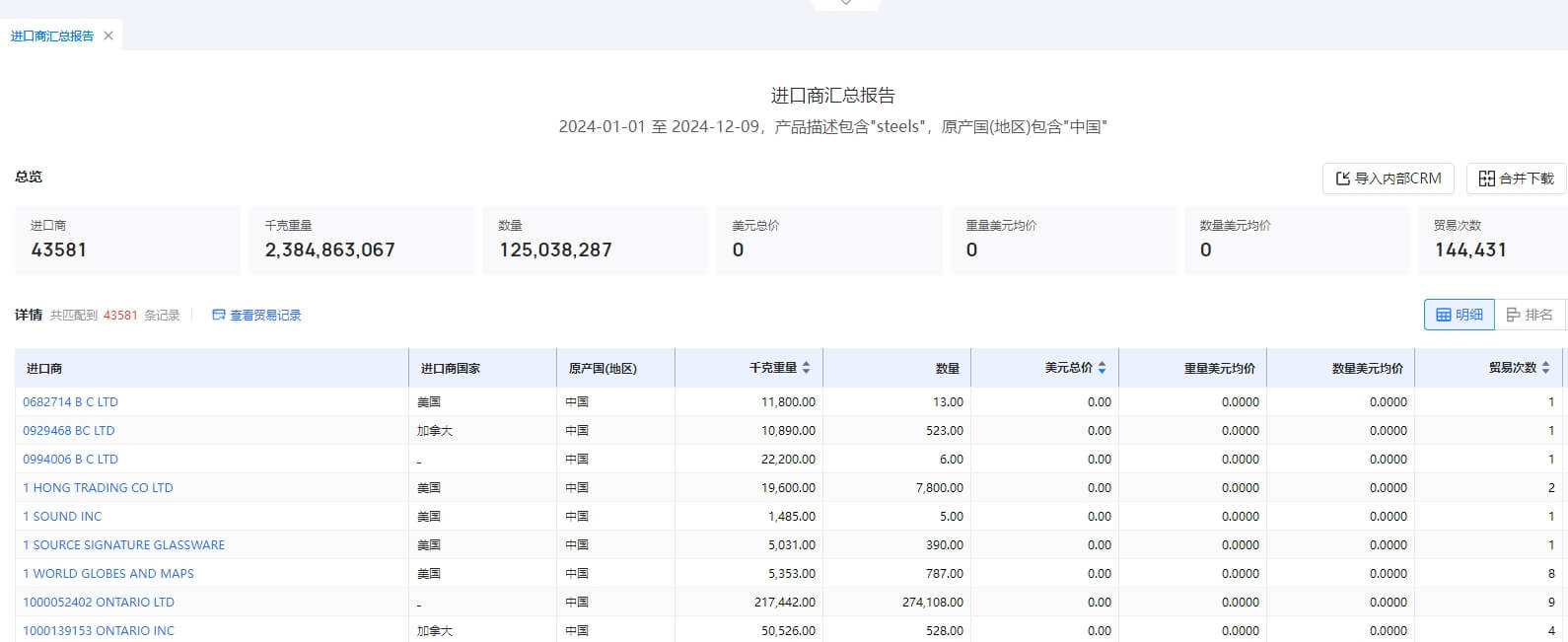Screen dimensions: 1568x642
Task: Click 导入内部CRM button
Action: coord(1389,178)
